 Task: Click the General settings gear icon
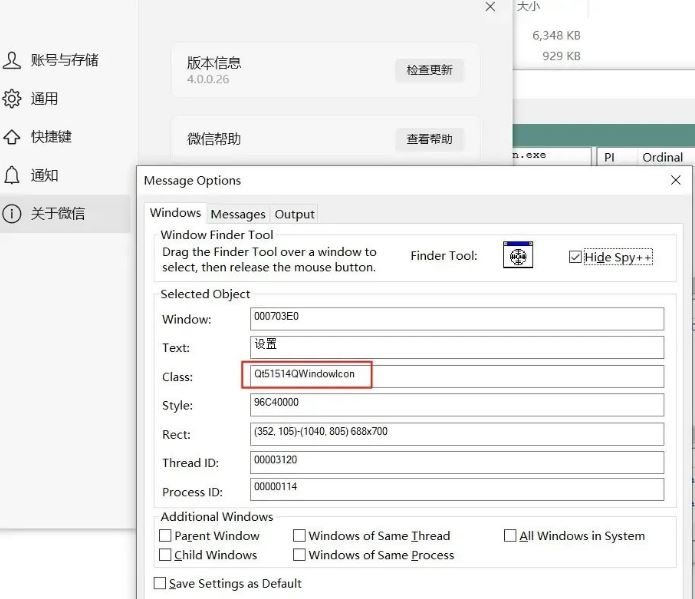coord(12,98)
